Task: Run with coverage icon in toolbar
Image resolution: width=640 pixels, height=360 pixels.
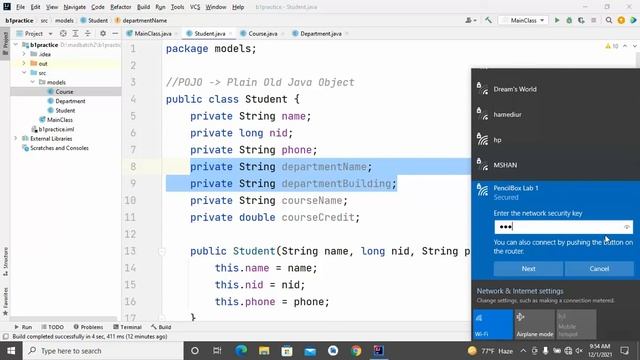Action: coord(581,20)
